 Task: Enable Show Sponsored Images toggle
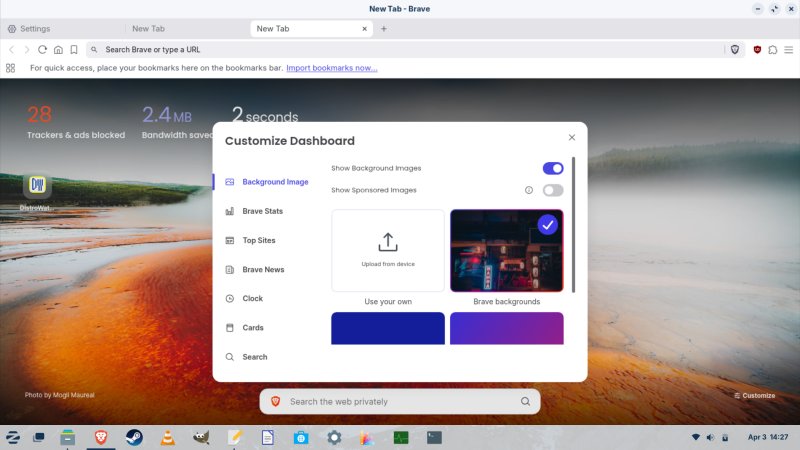(x=553, y=190)
